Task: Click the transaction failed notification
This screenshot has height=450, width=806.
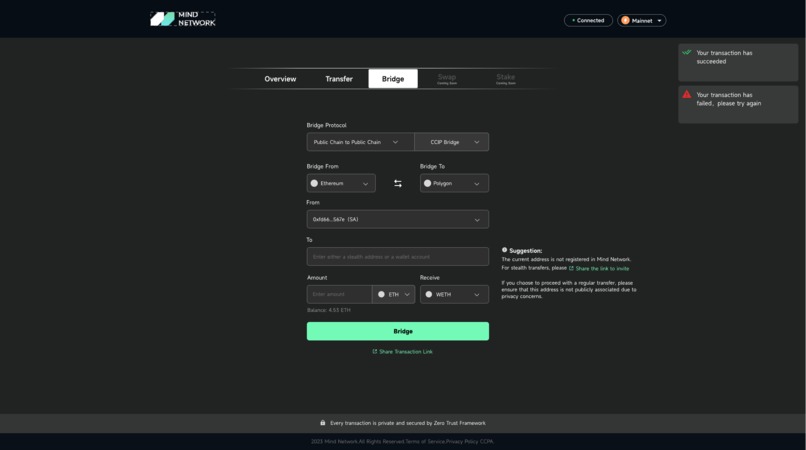Action: coord(738,104)
